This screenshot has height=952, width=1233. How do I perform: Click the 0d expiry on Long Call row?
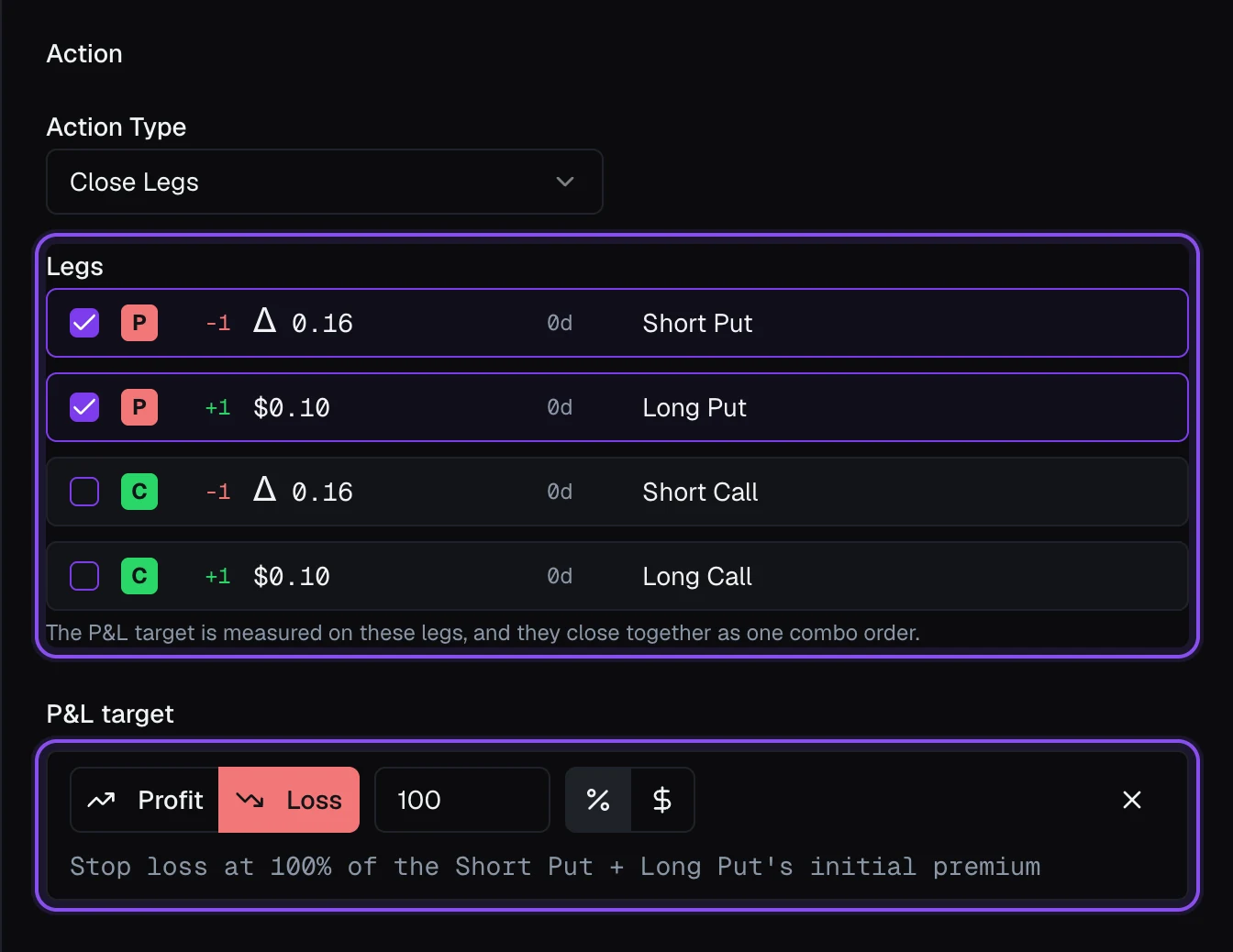point(560,576)
